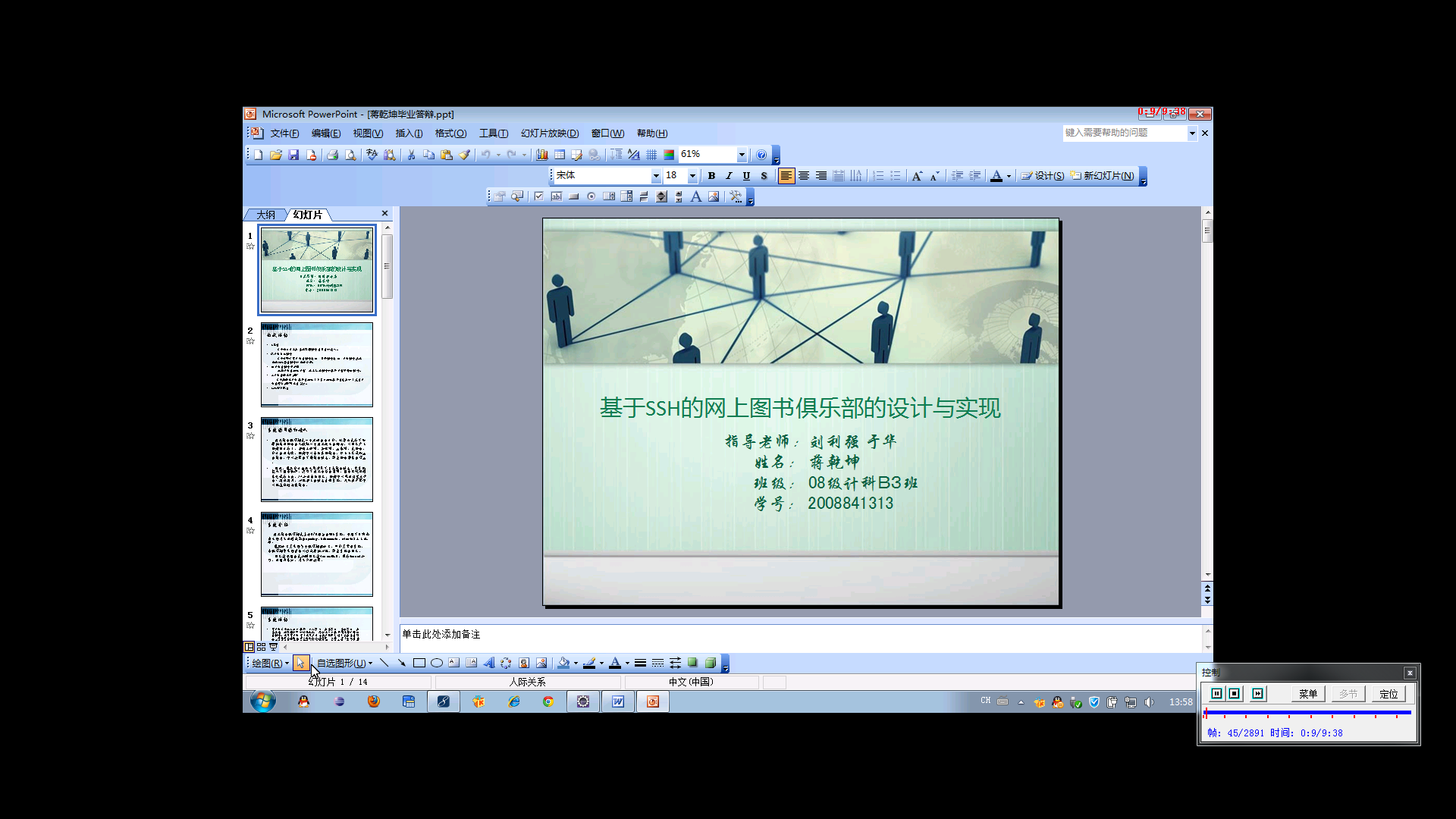Select the Arrow line tool in the drawing toolbar
This screenshot has height=819, width=1456.
[402, 663]
